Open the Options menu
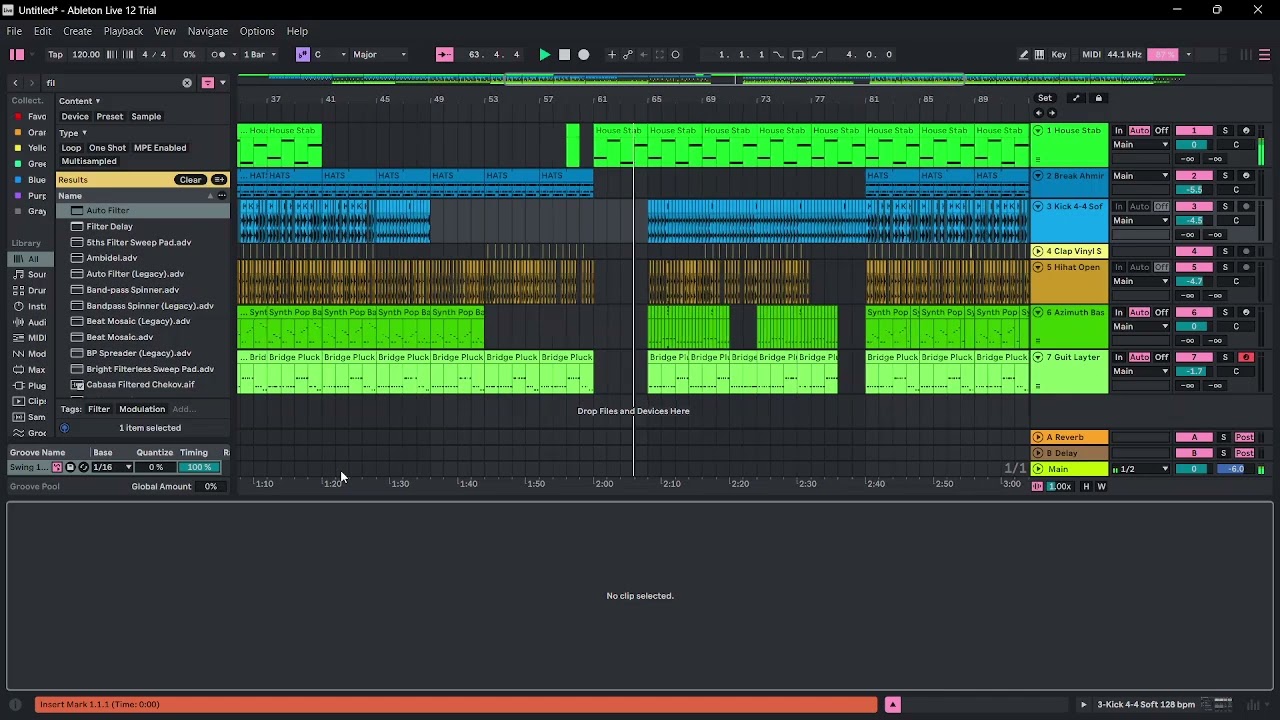The height and width of the screenshot is (720, 1280). point(257,31)
